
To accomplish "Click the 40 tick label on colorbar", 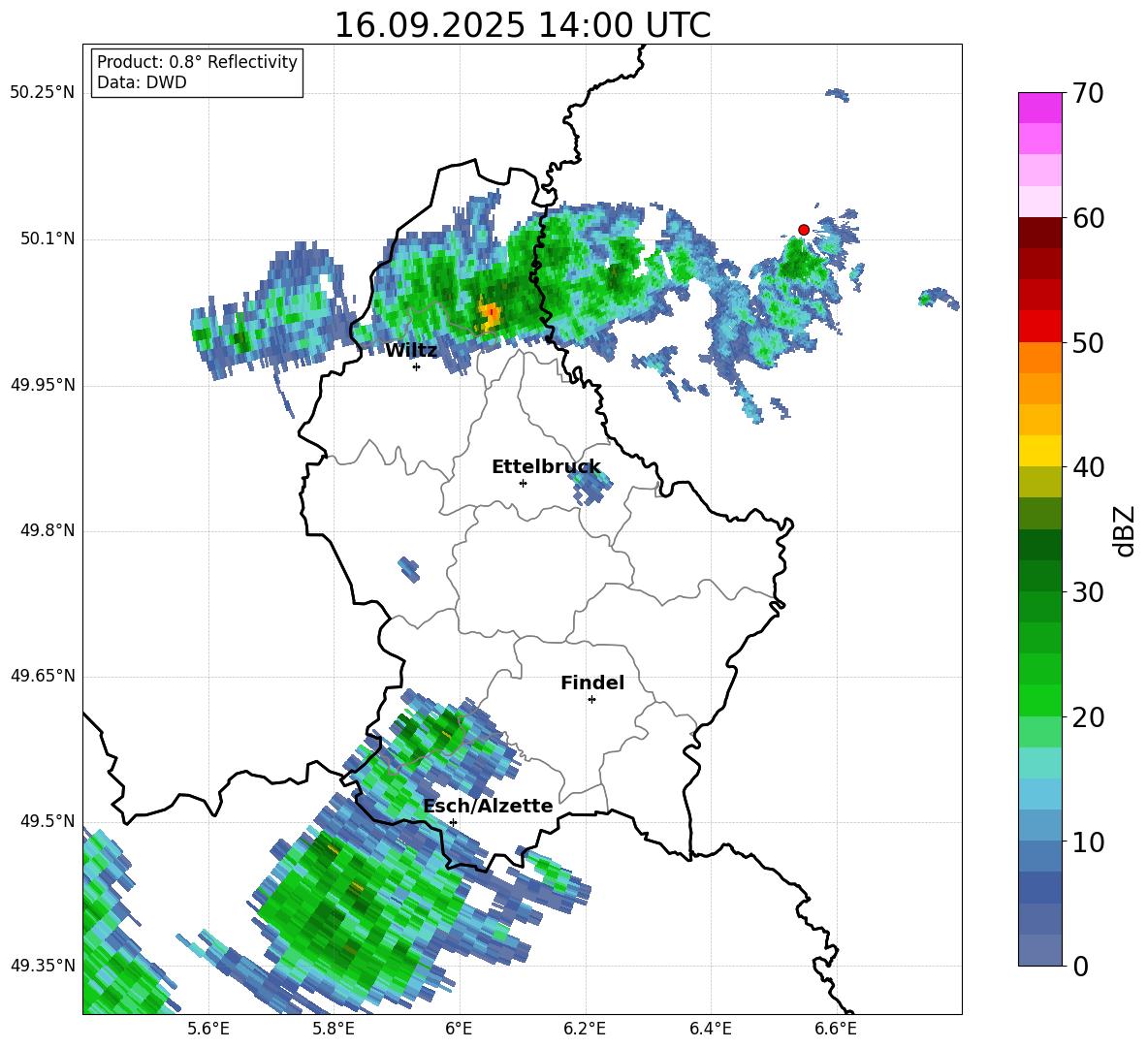I will click(x=1087, y=467).
